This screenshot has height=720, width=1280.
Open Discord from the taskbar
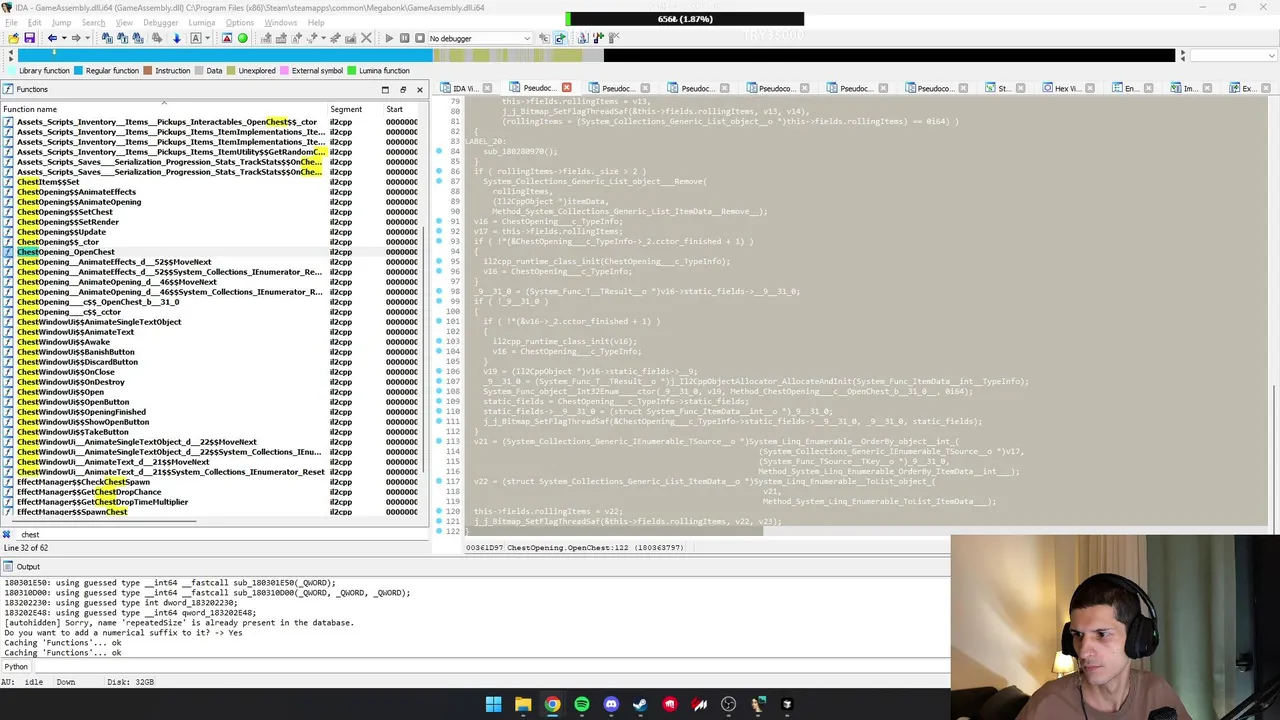coord(611,704)
